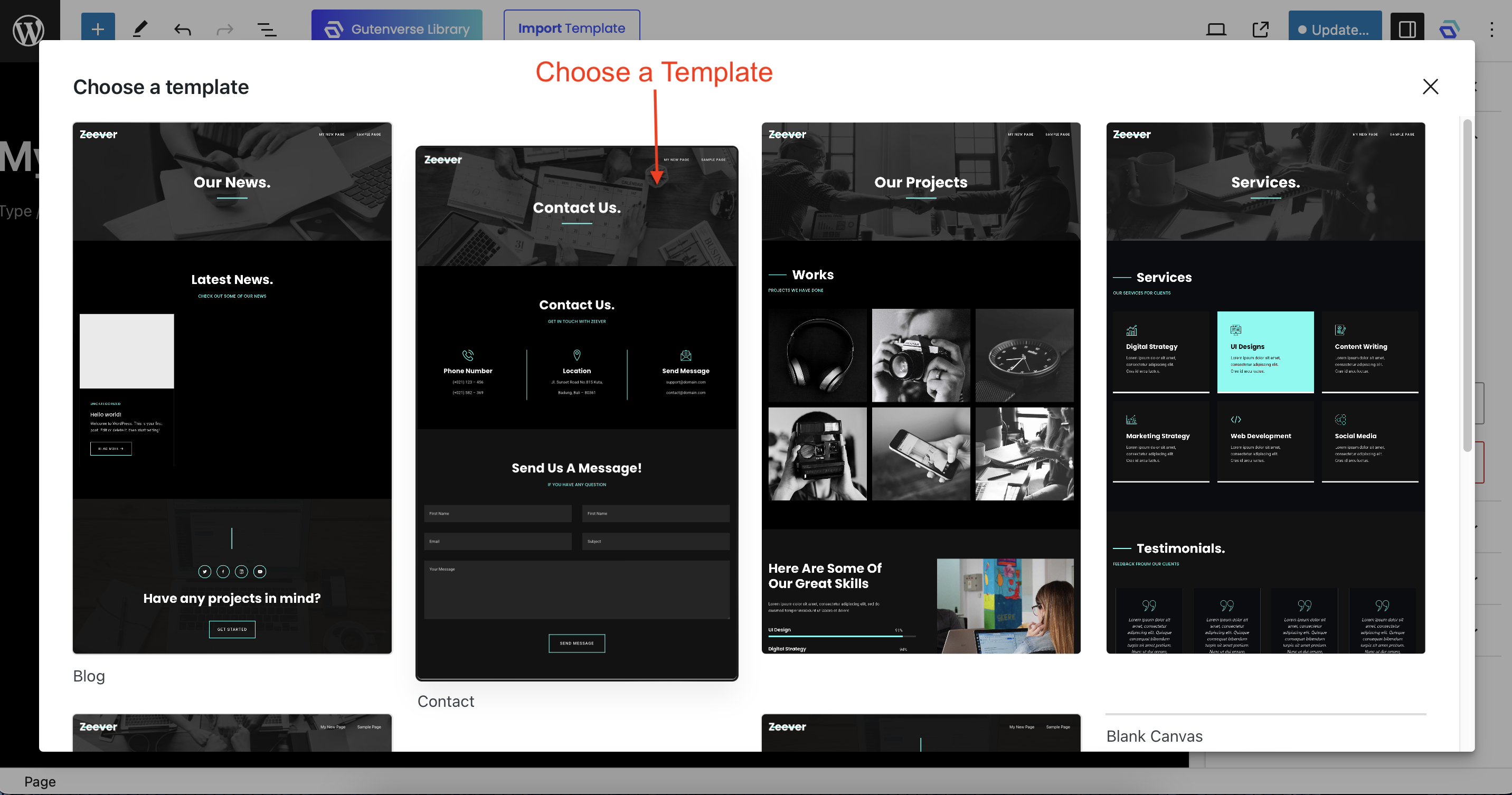The height and width of the screenshot is (795, 1512).
Task: Open Document Overview list view
Action: coord(267,30)
